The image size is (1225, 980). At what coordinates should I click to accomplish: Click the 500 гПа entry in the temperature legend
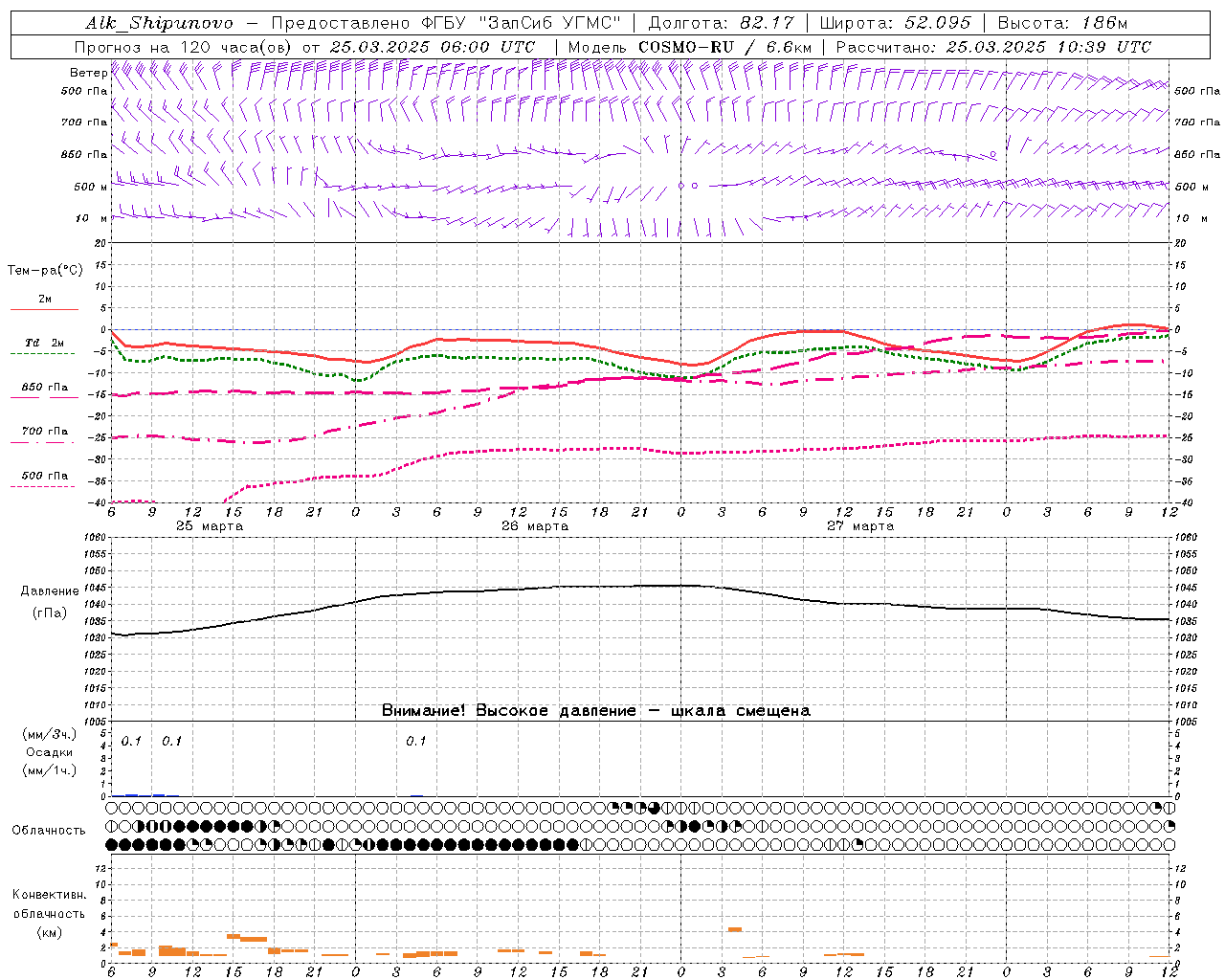[45, 476]
